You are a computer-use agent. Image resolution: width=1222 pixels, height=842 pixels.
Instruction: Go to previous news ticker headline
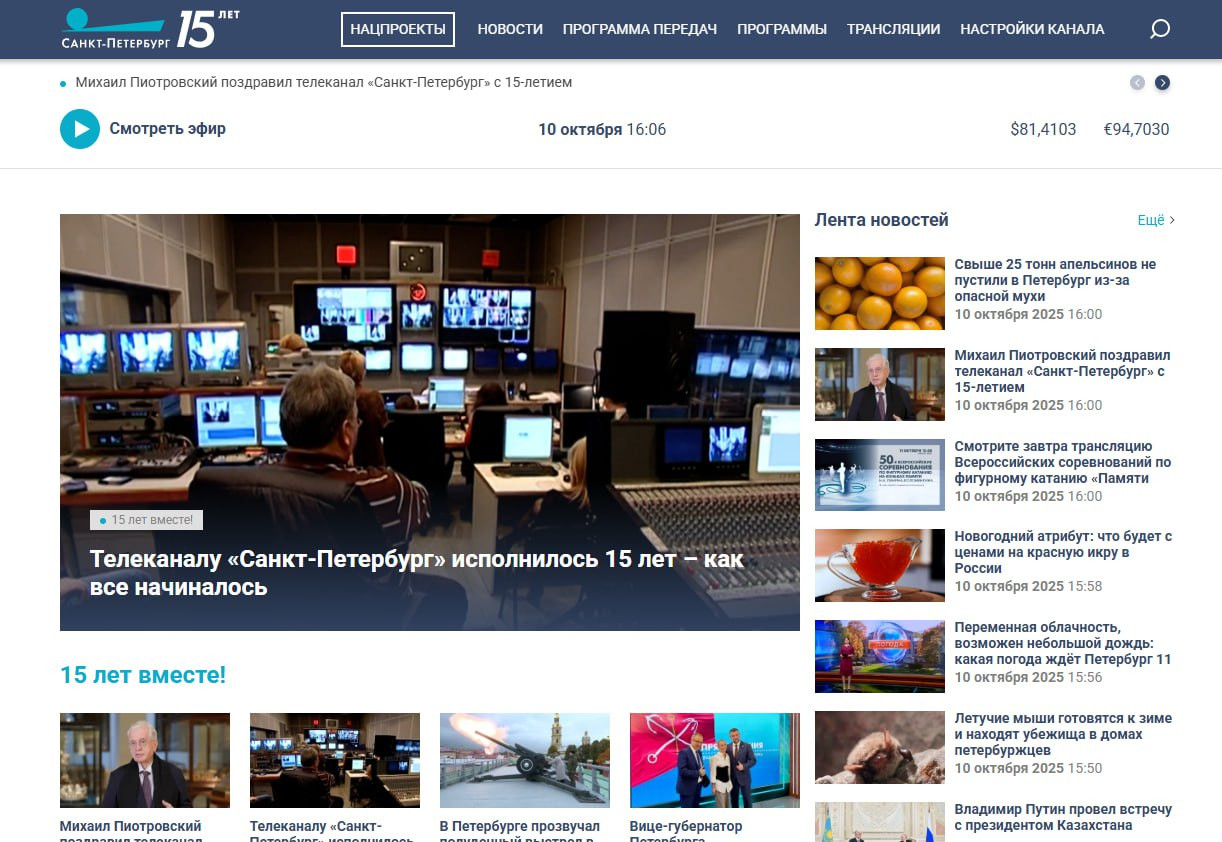(x=1137, y=83)
